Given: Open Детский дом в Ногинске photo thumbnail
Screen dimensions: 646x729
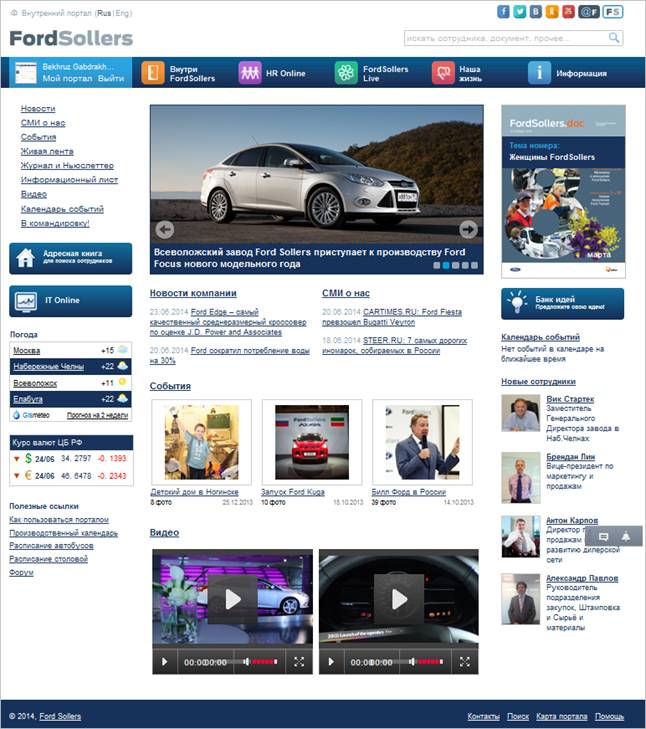Looking at the screenshot, I should point(201,442).
